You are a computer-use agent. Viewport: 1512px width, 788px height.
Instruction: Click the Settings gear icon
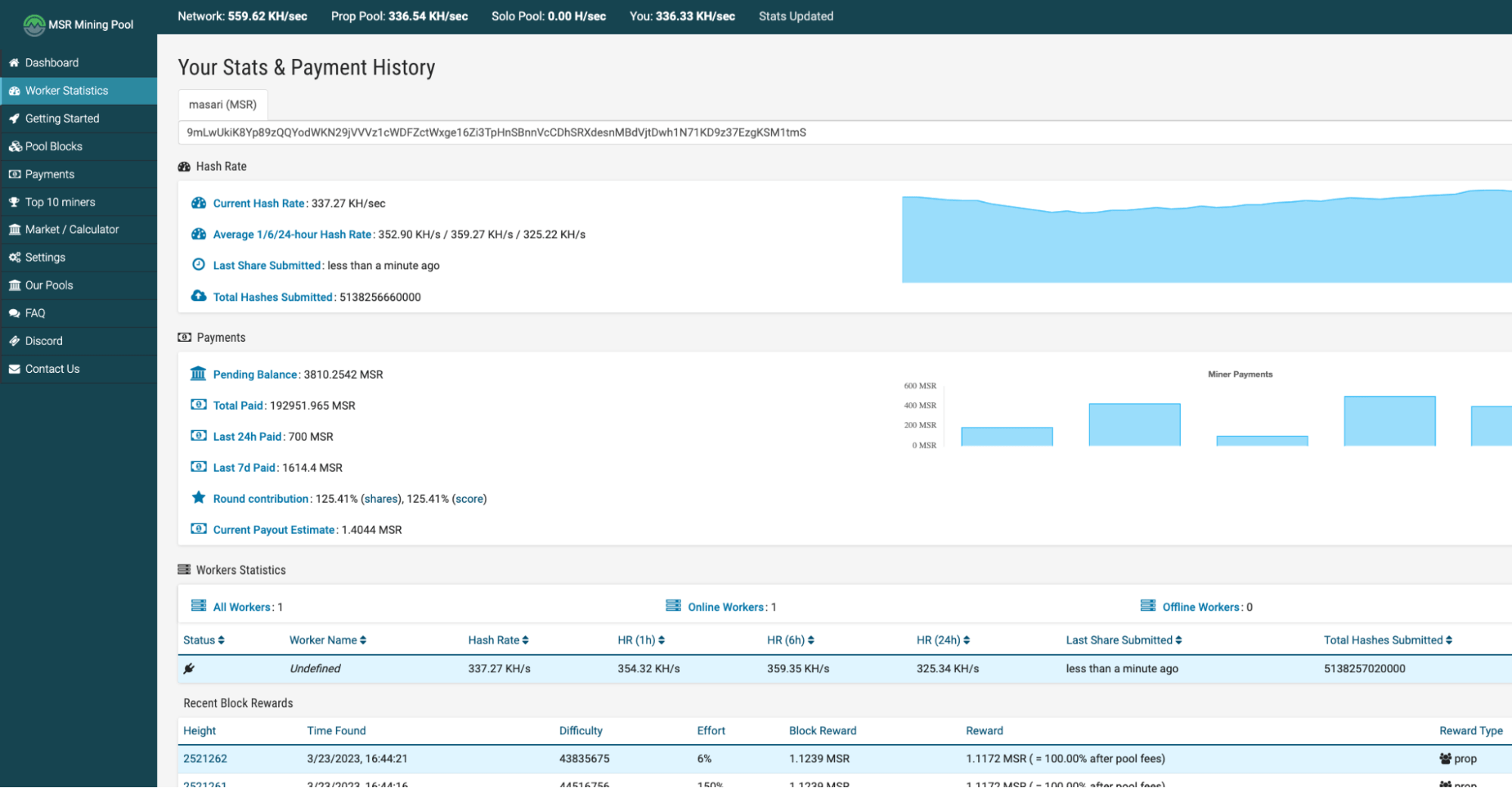pyautogui.click(x=14, y=257)
